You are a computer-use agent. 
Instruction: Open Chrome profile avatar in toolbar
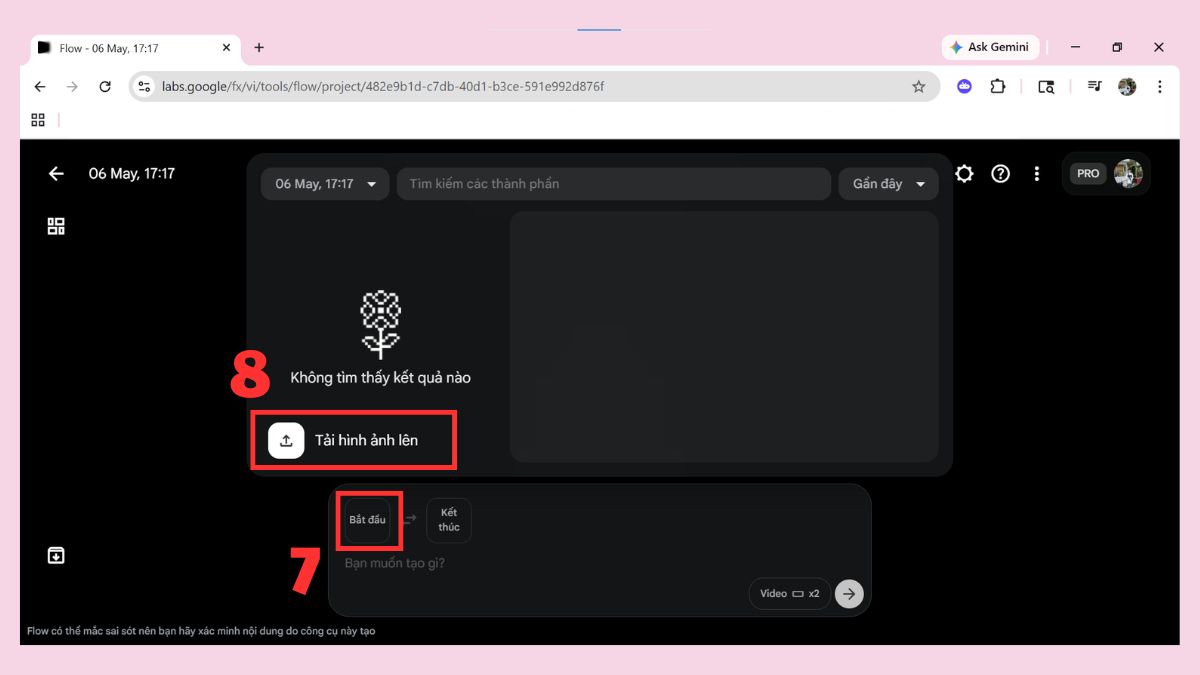pos(1127,87)
